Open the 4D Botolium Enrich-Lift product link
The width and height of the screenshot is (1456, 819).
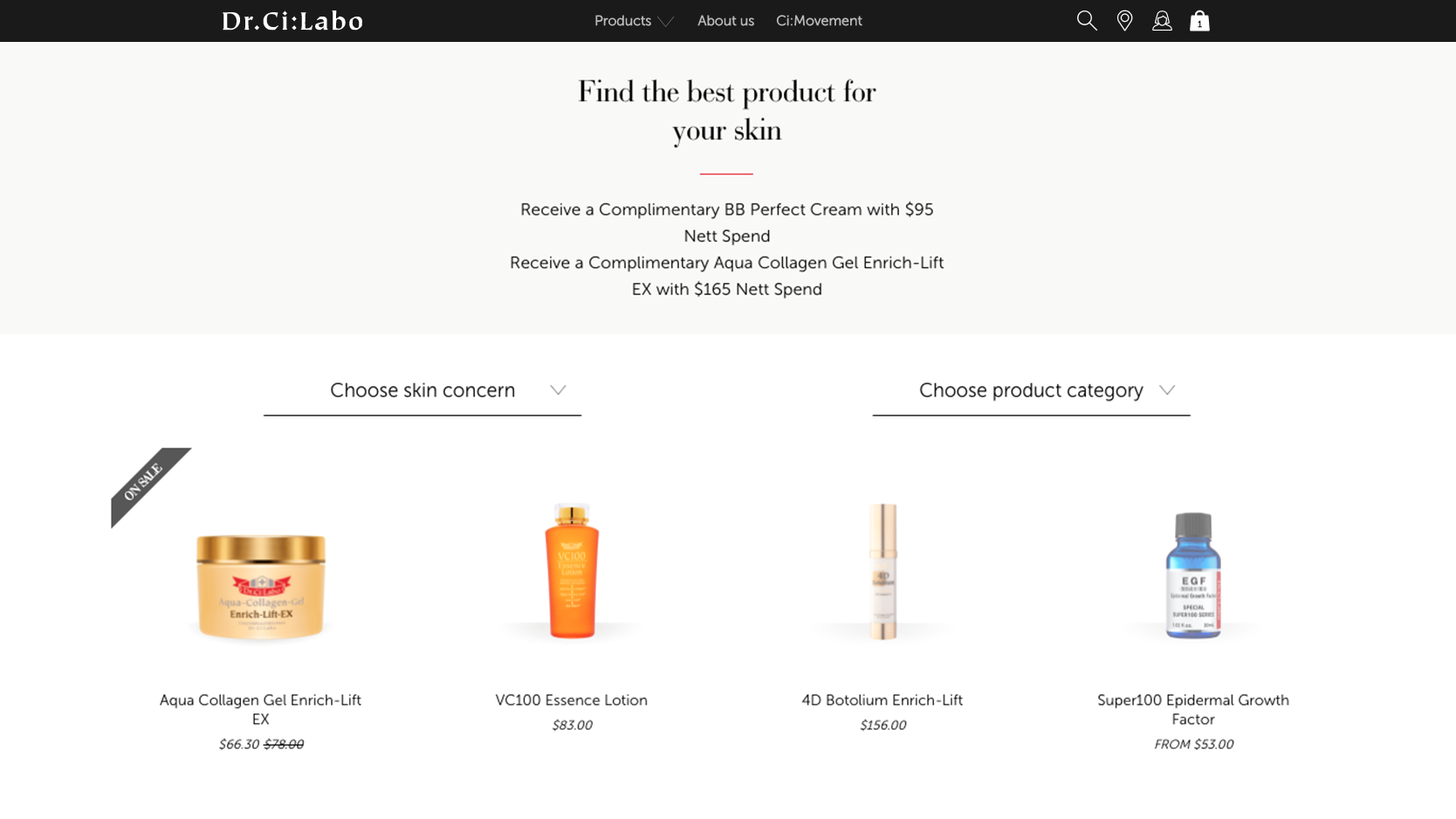click(x=883, y=700)
